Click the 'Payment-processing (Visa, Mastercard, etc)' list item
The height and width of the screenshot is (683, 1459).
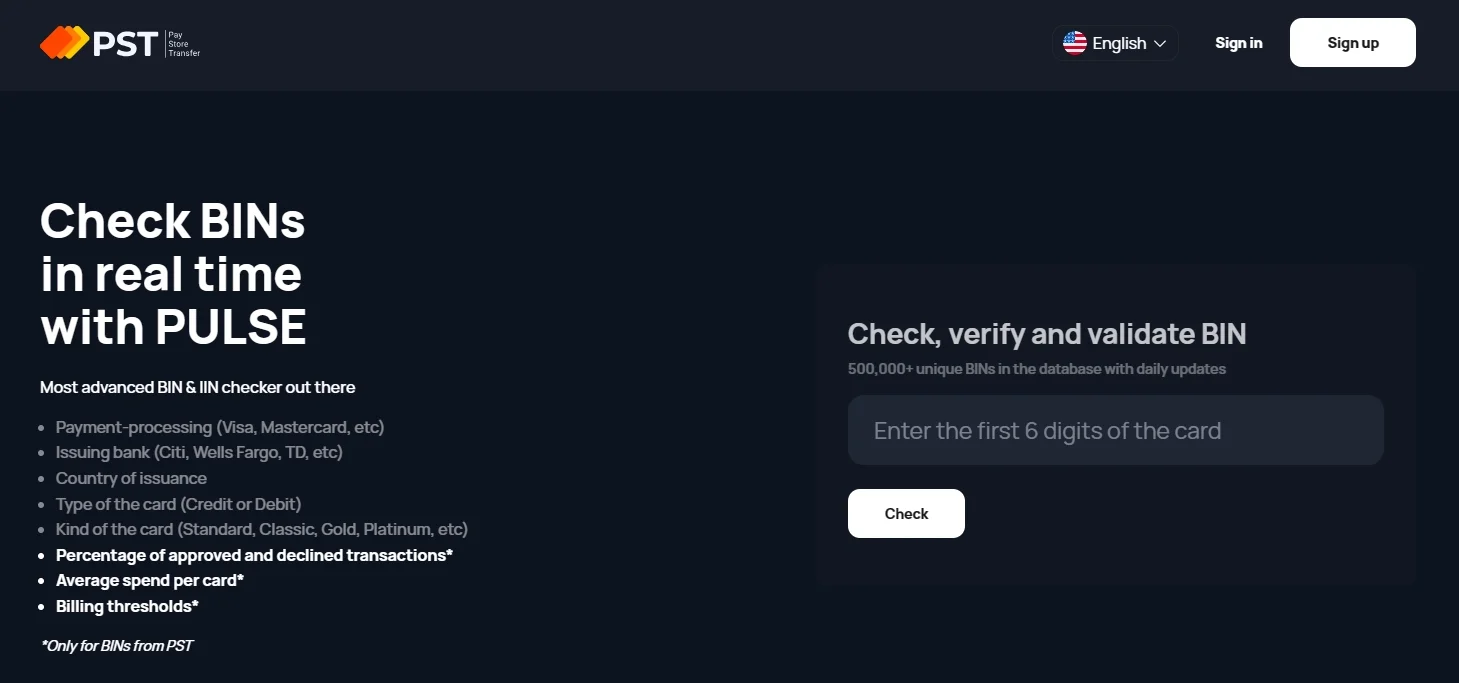[220, 427]
